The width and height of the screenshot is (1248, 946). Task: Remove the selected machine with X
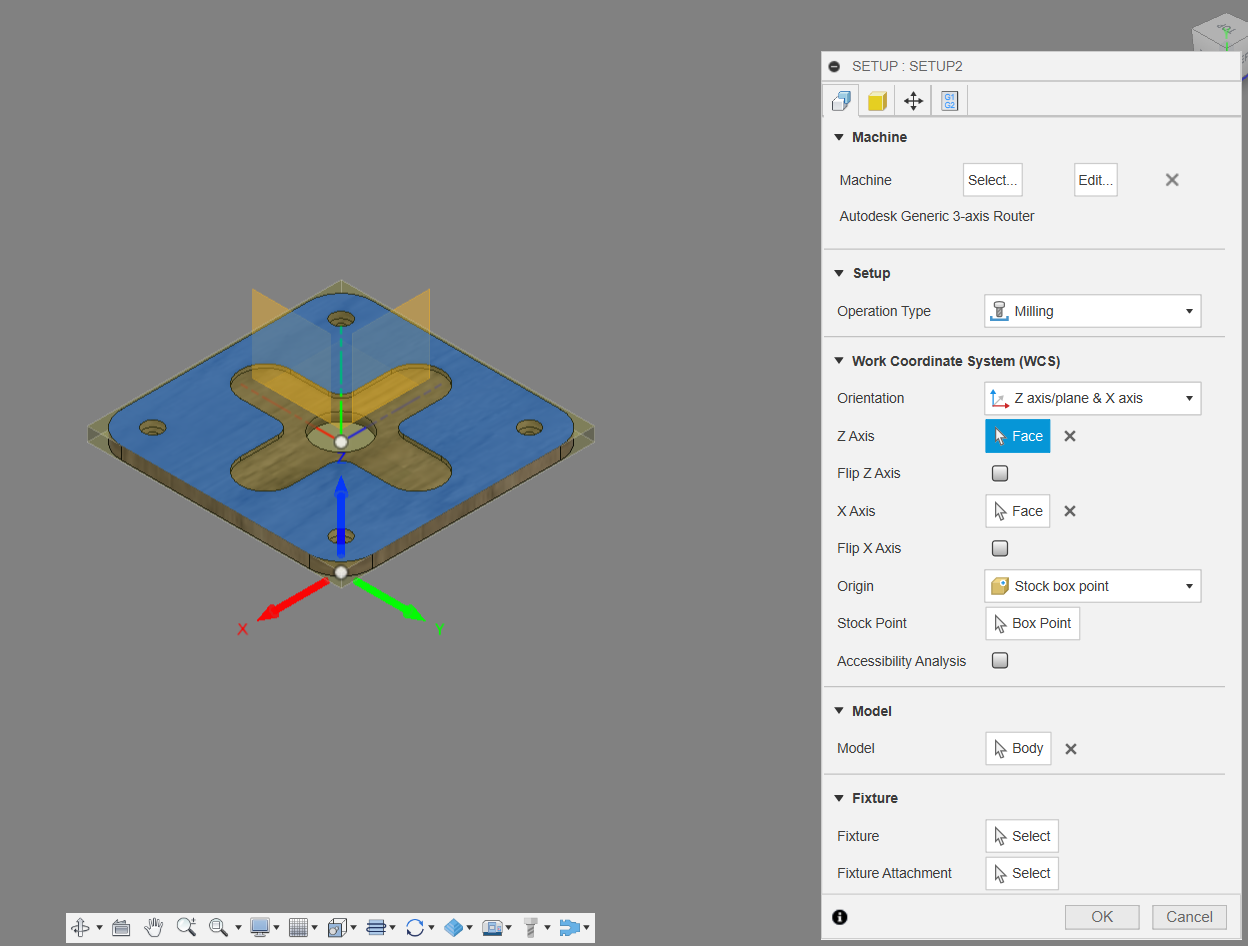coord(1172,180)
